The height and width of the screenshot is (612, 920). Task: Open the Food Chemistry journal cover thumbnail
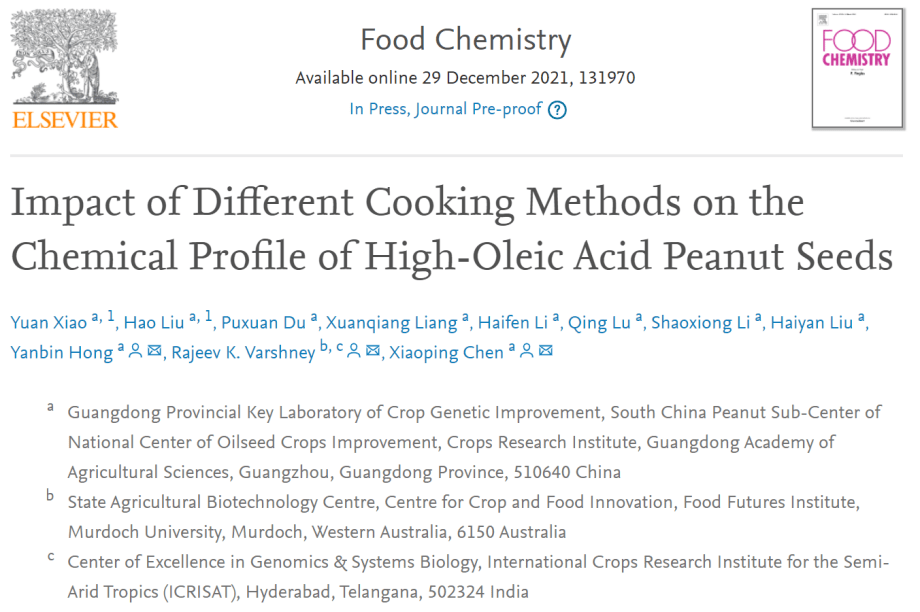[x=855, y=68]
